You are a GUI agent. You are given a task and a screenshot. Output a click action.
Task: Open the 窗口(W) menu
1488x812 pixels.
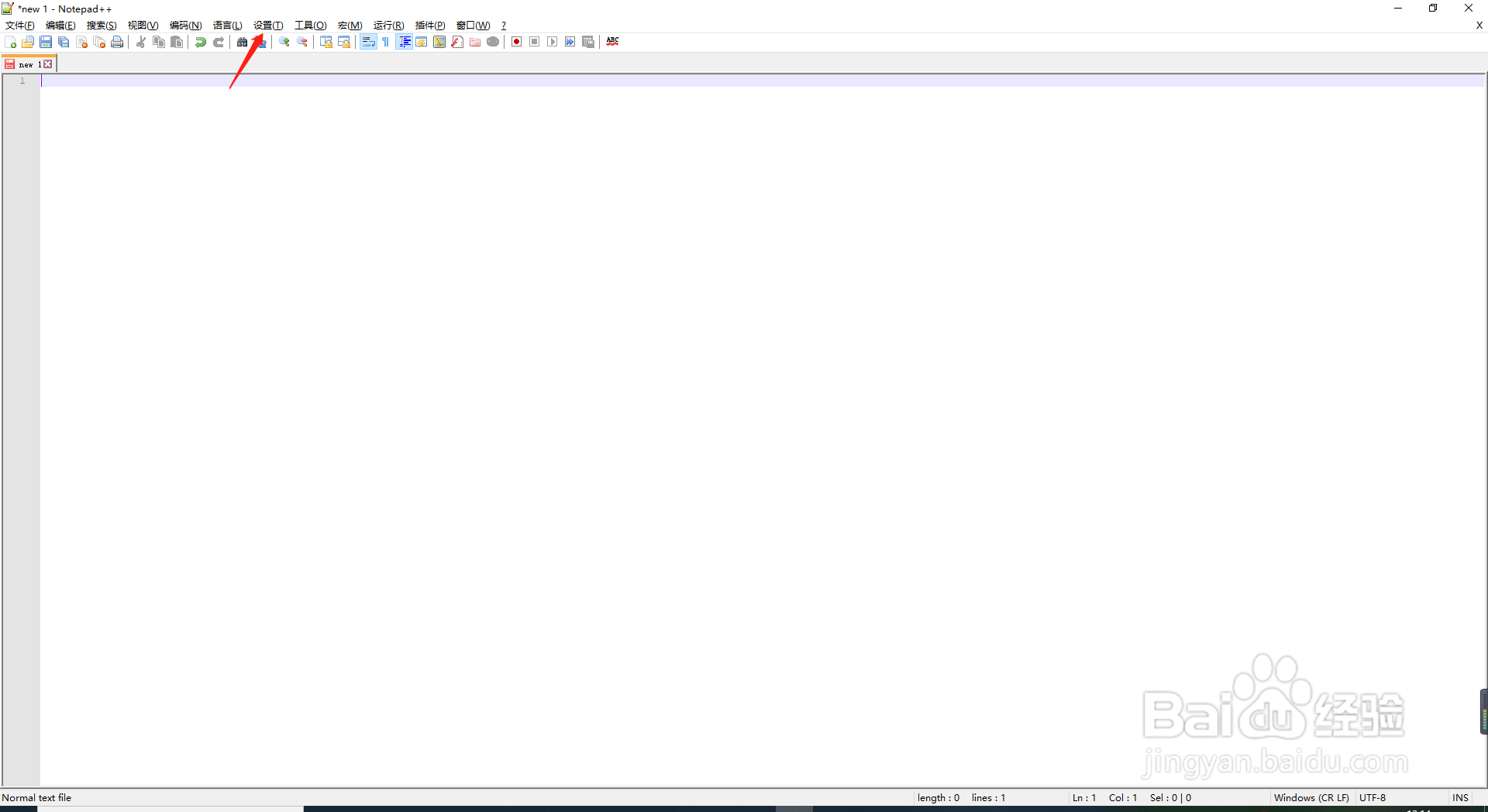point(474,26)
